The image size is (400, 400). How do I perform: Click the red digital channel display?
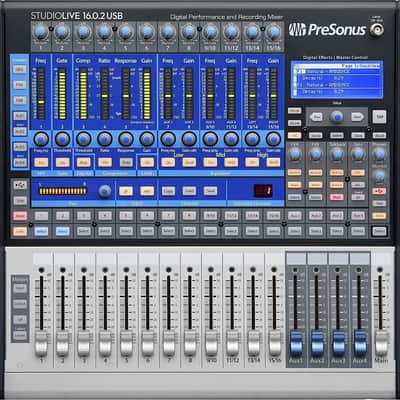click(263, 191)
